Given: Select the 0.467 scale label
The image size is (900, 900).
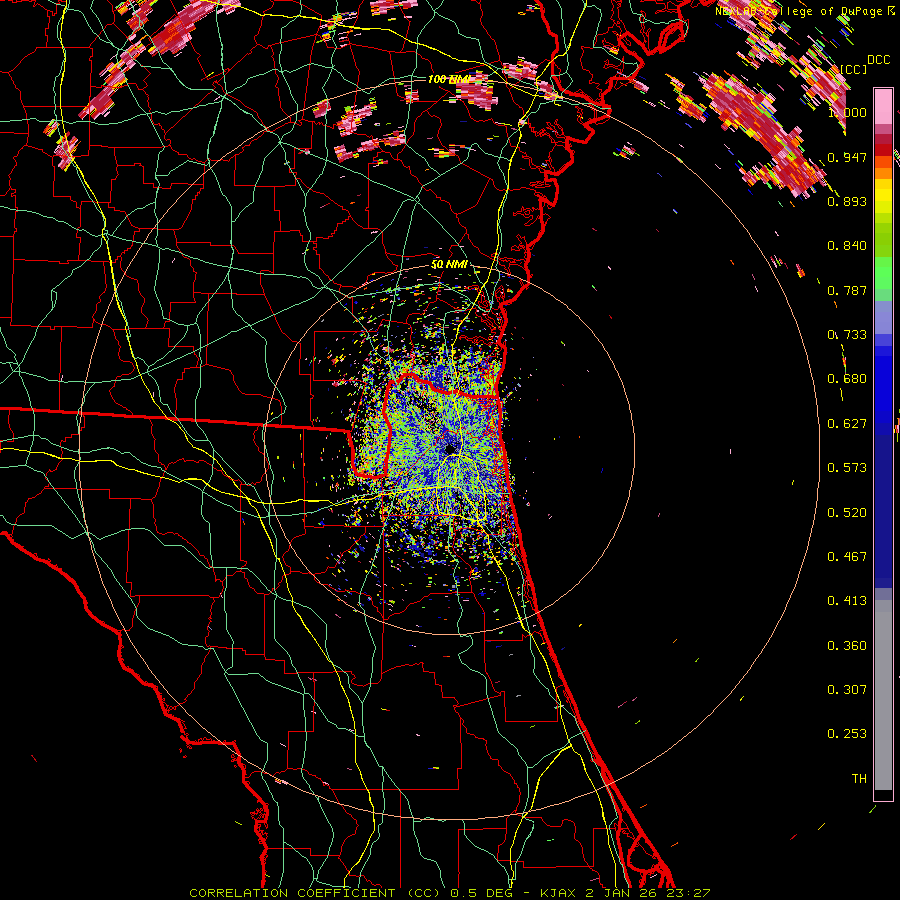Looking at the screenshot, I should pos(847,557).
